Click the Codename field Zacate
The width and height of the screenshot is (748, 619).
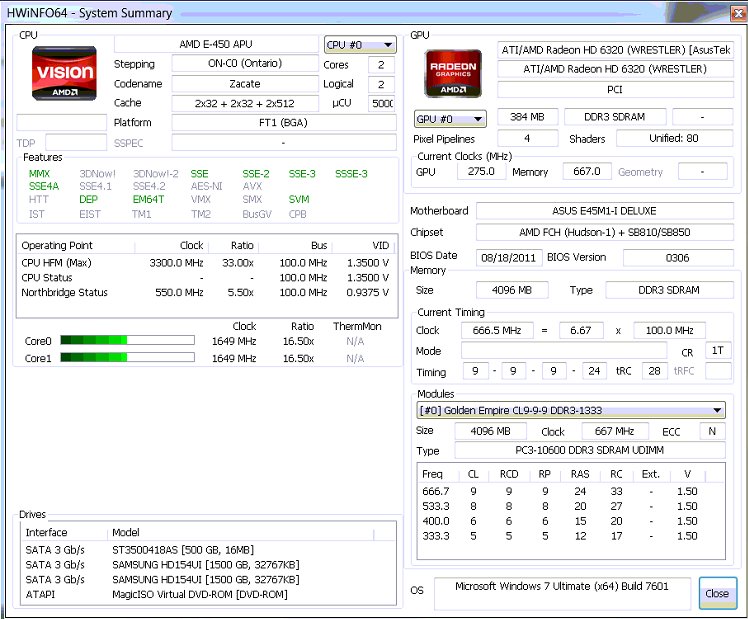click(x=245, y=83)
